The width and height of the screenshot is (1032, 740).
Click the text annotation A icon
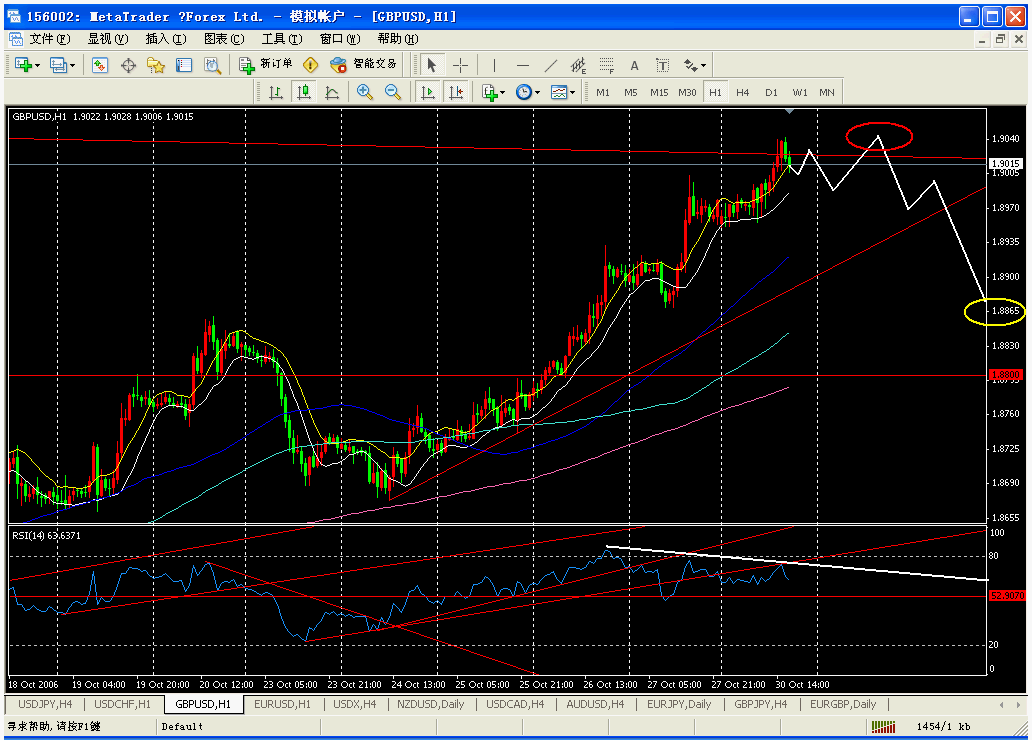(x=634, y=64)
